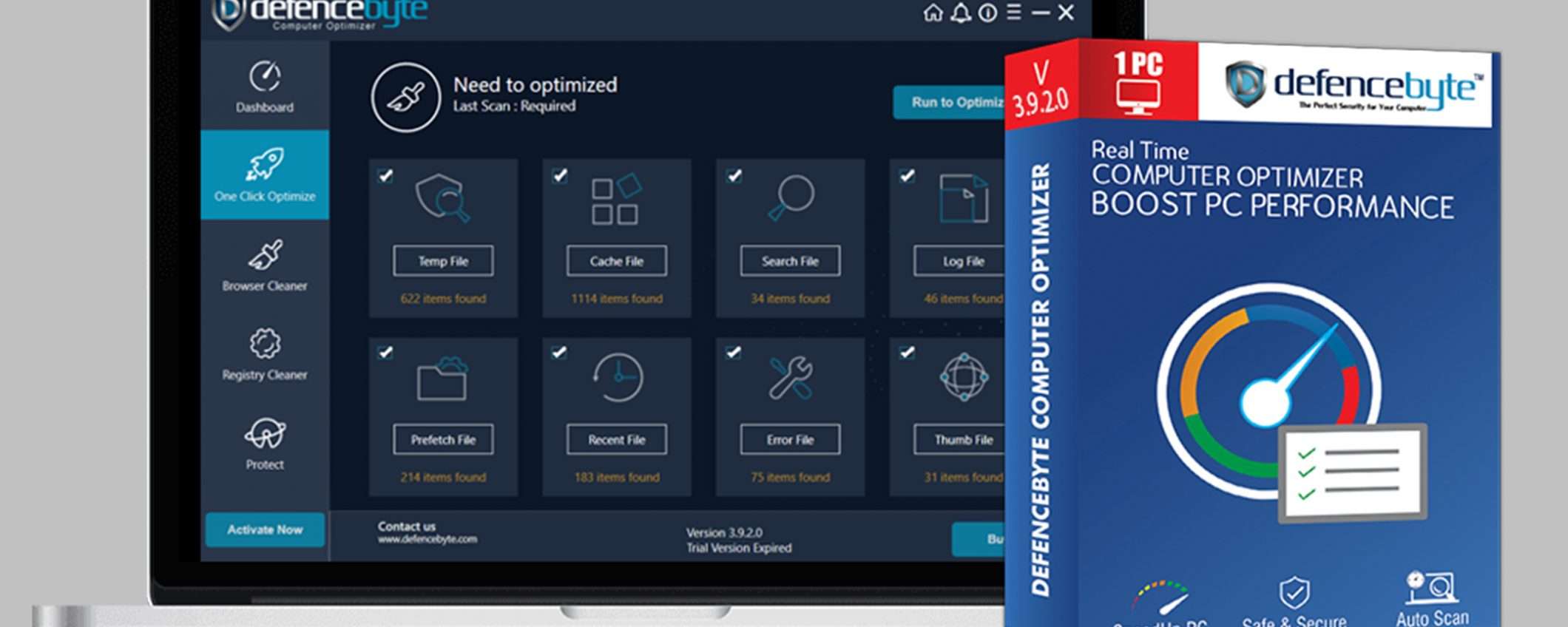Click the "1114 items found" text
The image size is (1568, 627).
tap(617, 299)
